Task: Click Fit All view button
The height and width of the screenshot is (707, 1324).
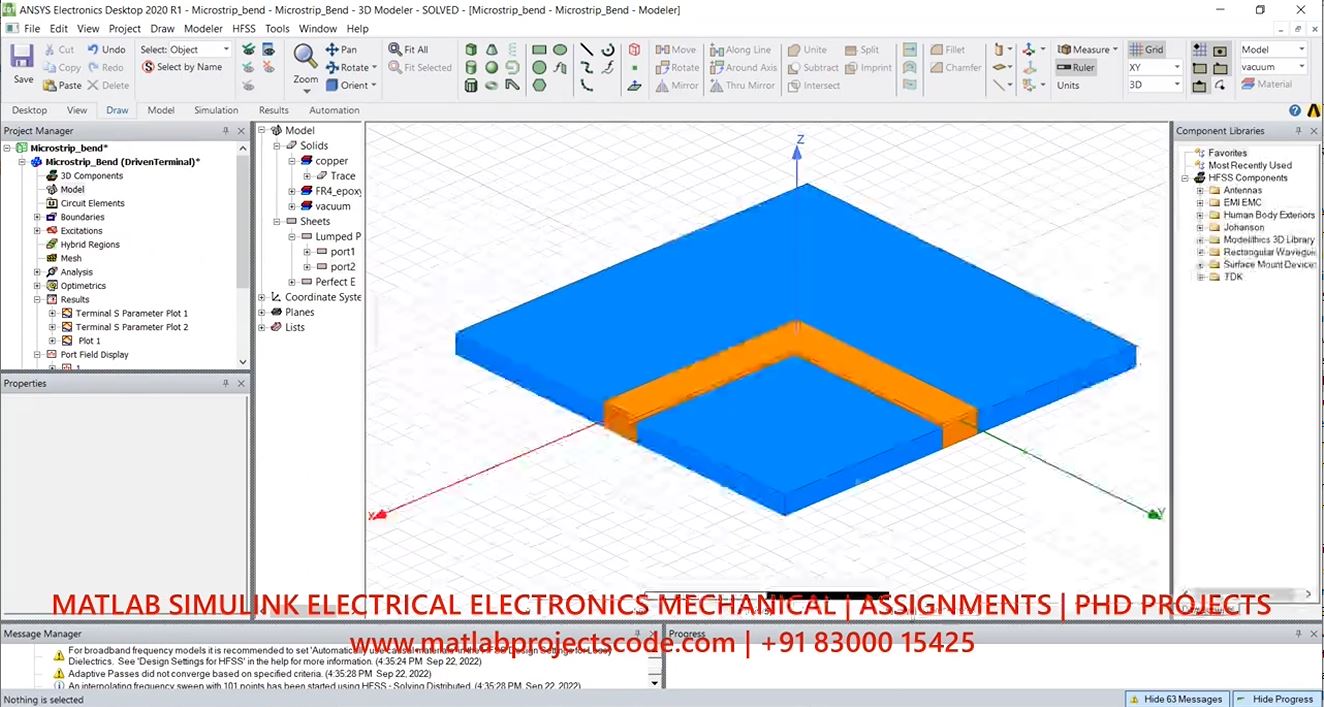Action: (x=408, y=49)
